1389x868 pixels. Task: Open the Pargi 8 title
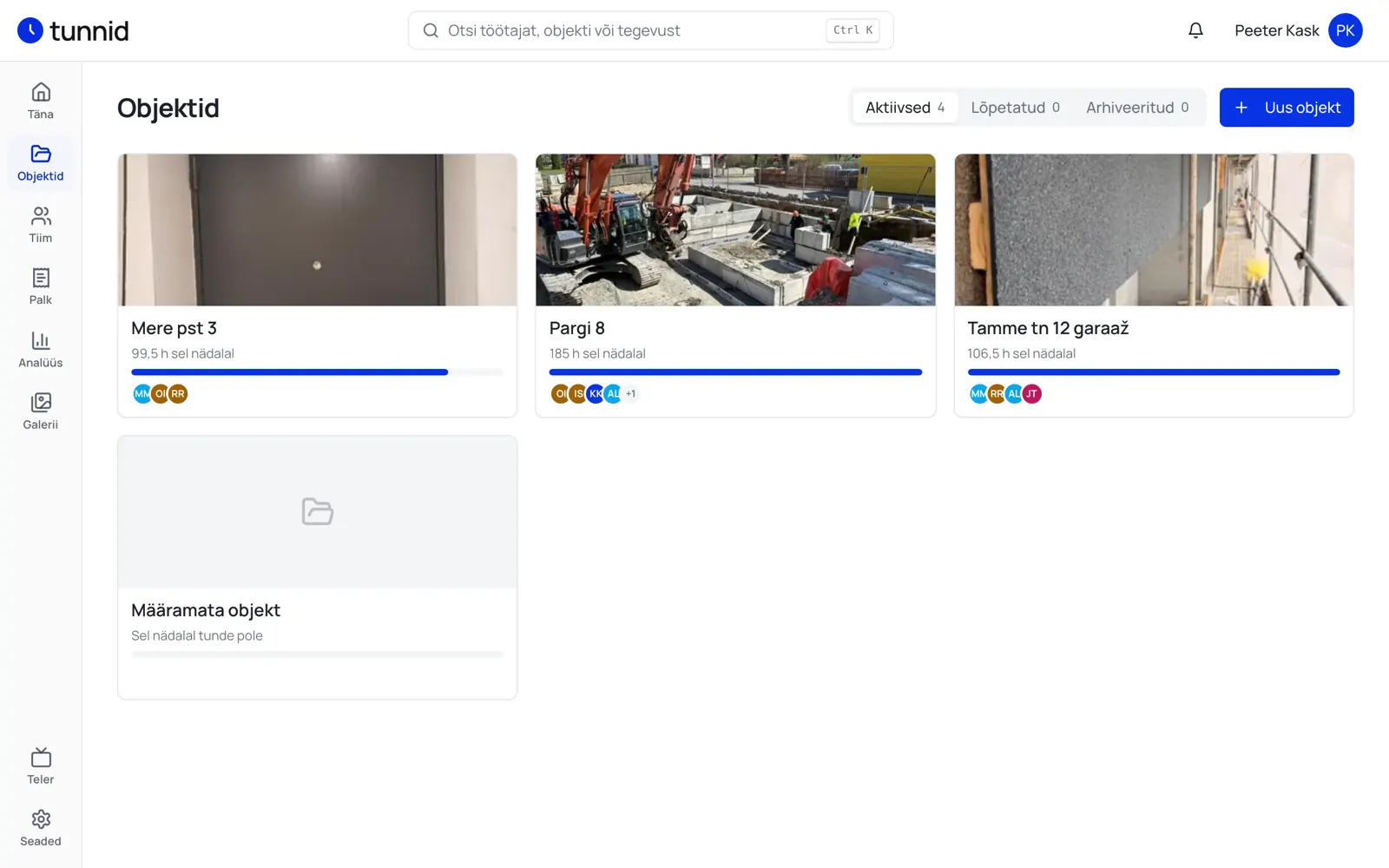coord(577,328)
